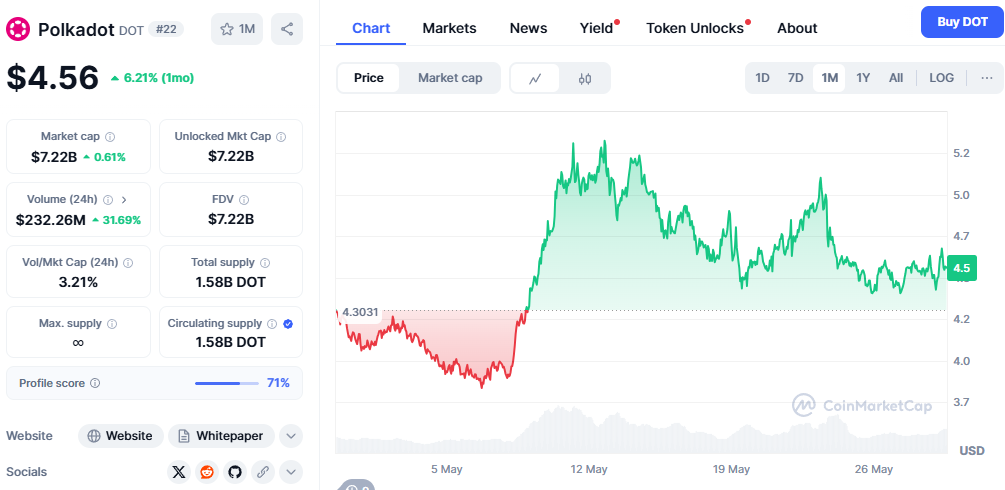Show info tooltip for Vol/Mkt Cap (24h)
This screenshot has width=1005, height=490.
pos(128,262)
